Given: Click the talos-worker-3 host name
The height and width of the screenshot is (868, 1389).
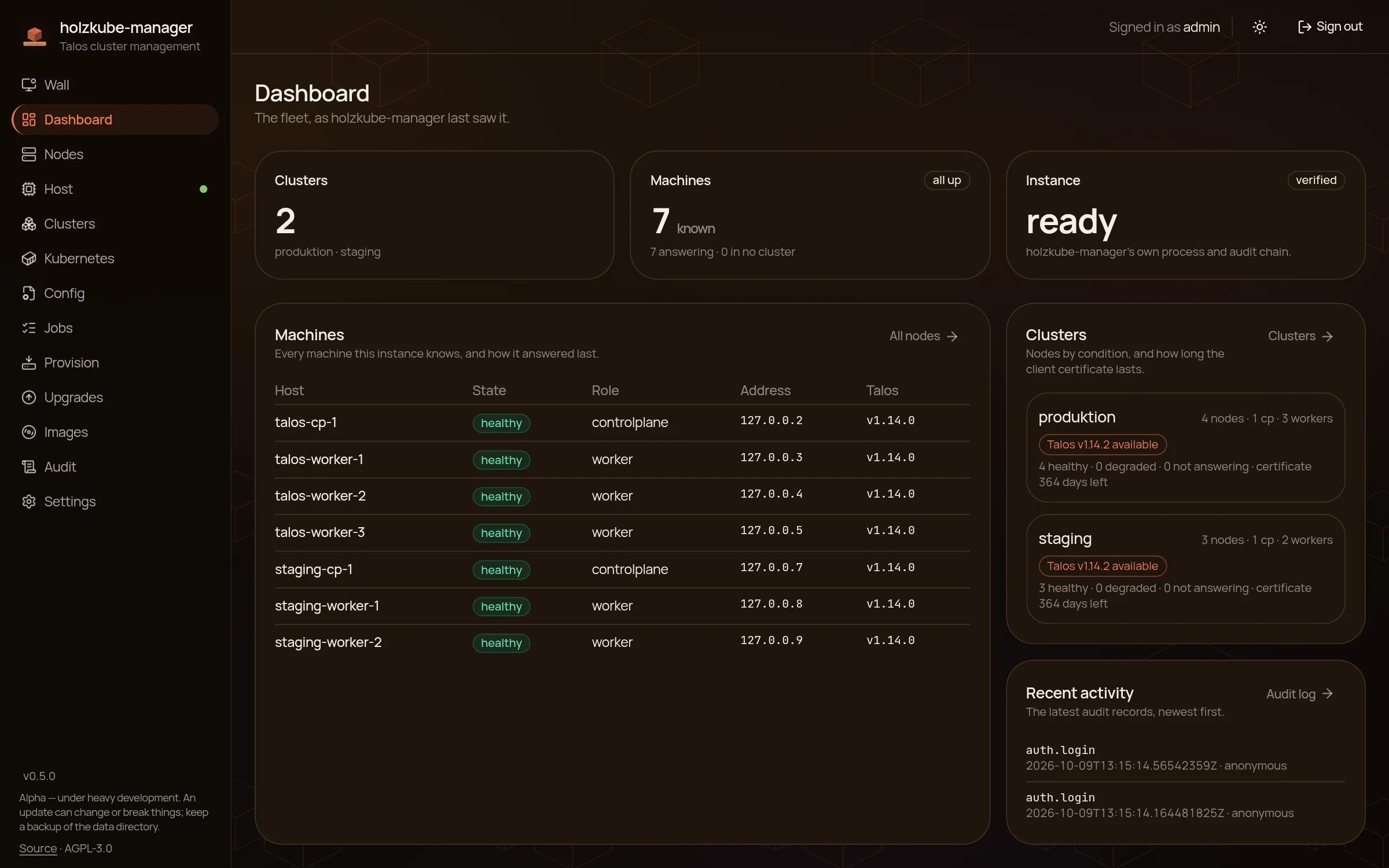Looking at the screenshot, I should tap(319, 532).
